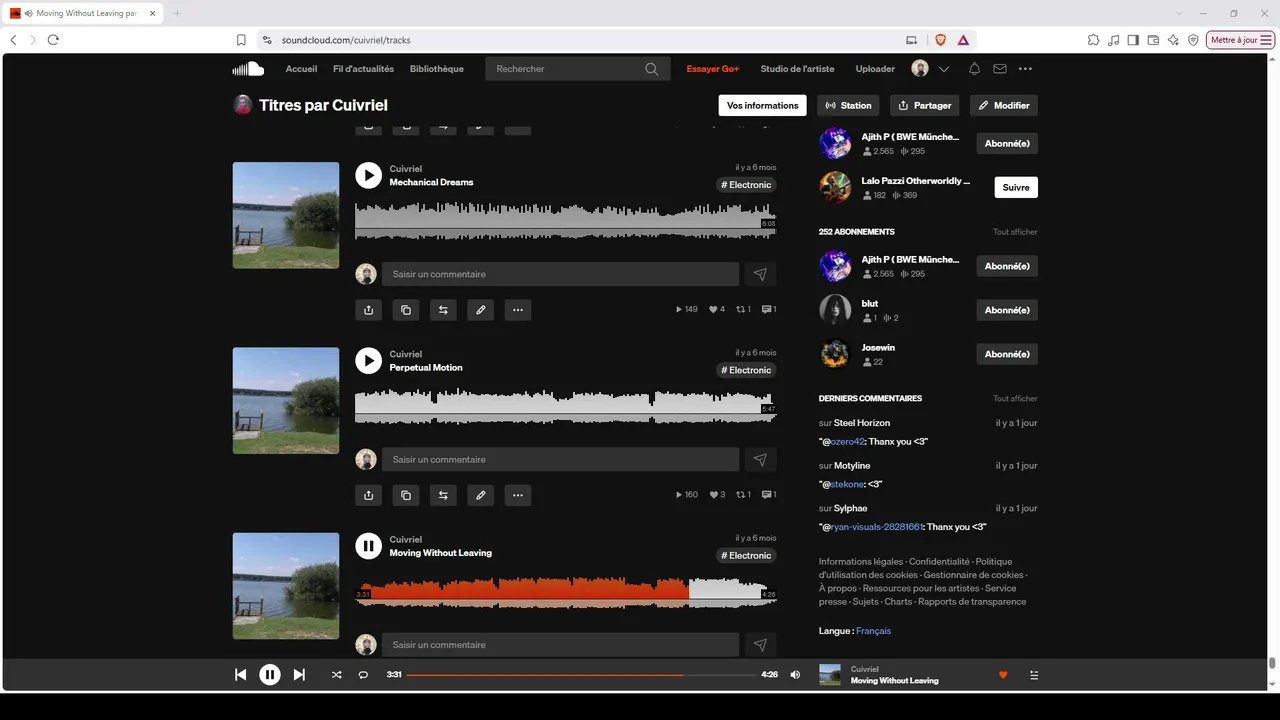The image size is (1280, 720).
Task: Click the Modifier profile button
Action: pos(1004,105)
